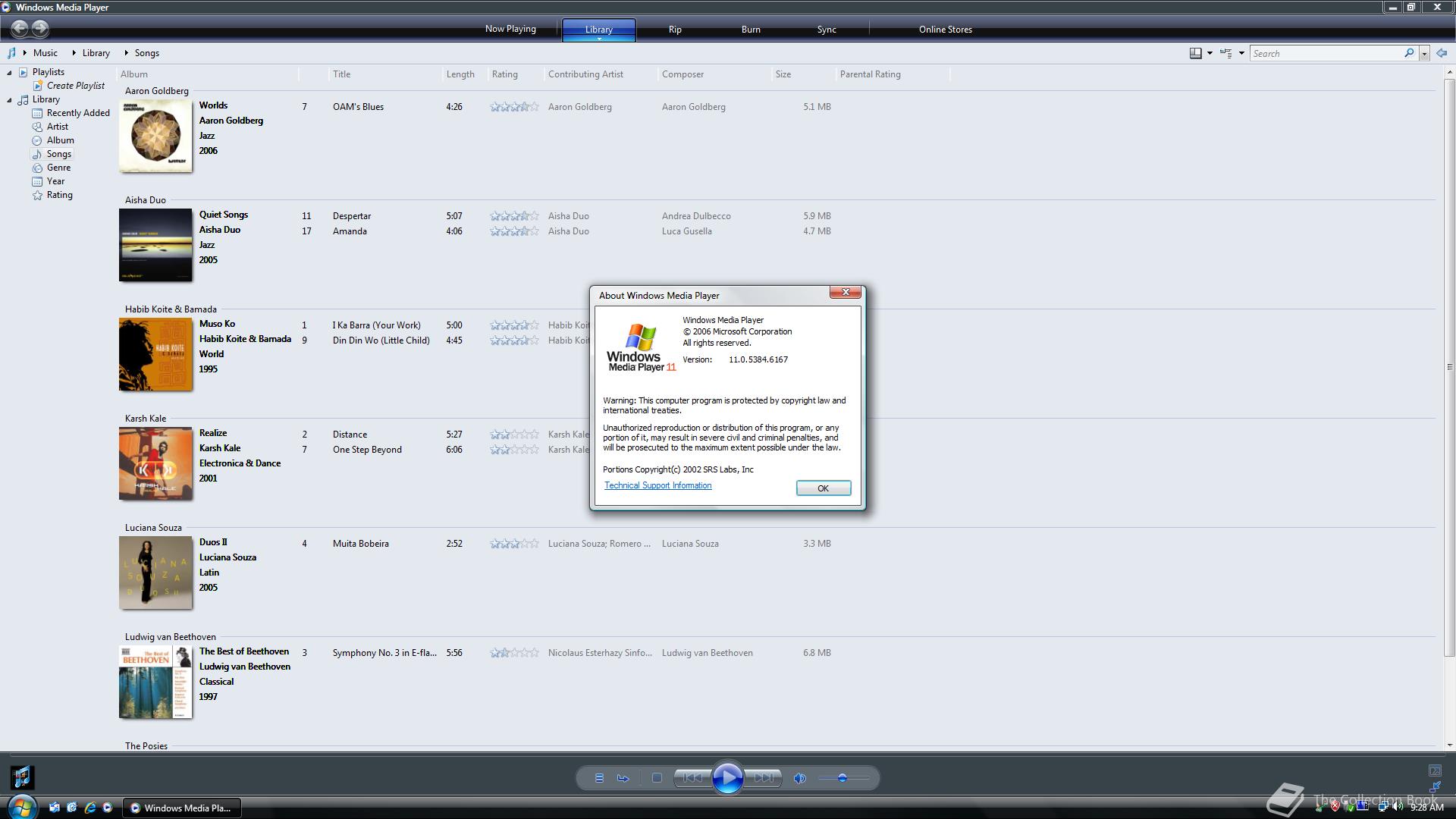1456x819 pixels.
Task: Open the Windows Start orb
Action: [22, 807]
